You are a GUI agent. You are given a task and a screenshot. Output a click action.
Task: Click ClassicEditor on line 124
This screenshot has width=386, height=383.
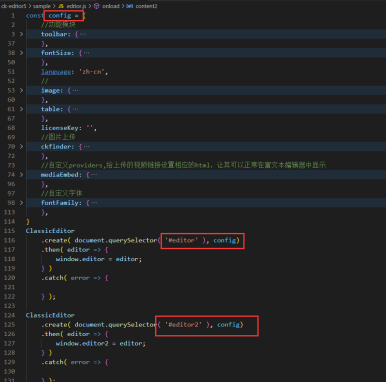(x=50, y=315)
